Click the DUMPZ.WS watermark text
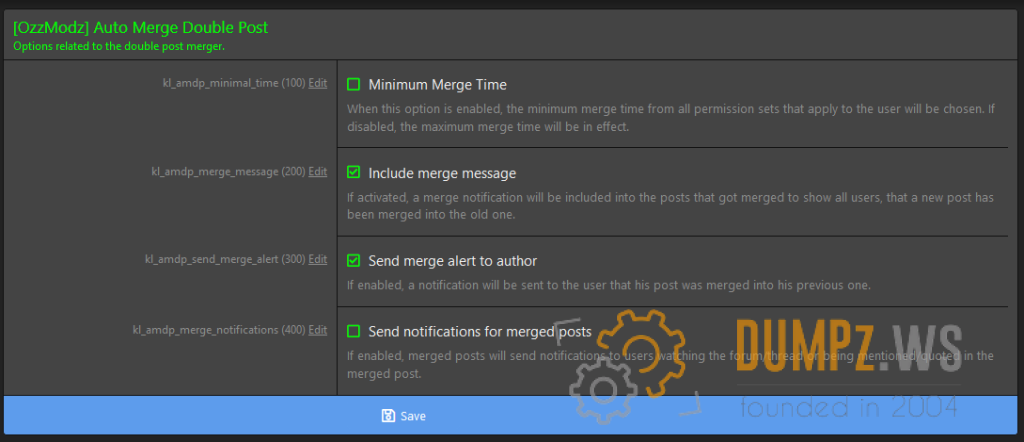 coord(849,350)
